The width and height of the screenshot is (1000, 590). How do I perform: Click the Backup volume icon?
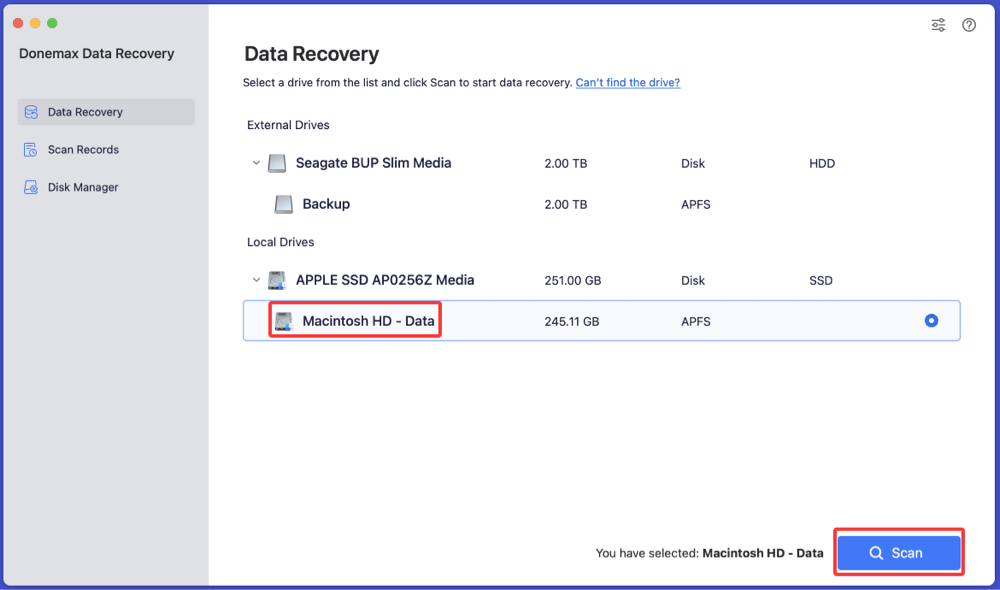[283, 204]
